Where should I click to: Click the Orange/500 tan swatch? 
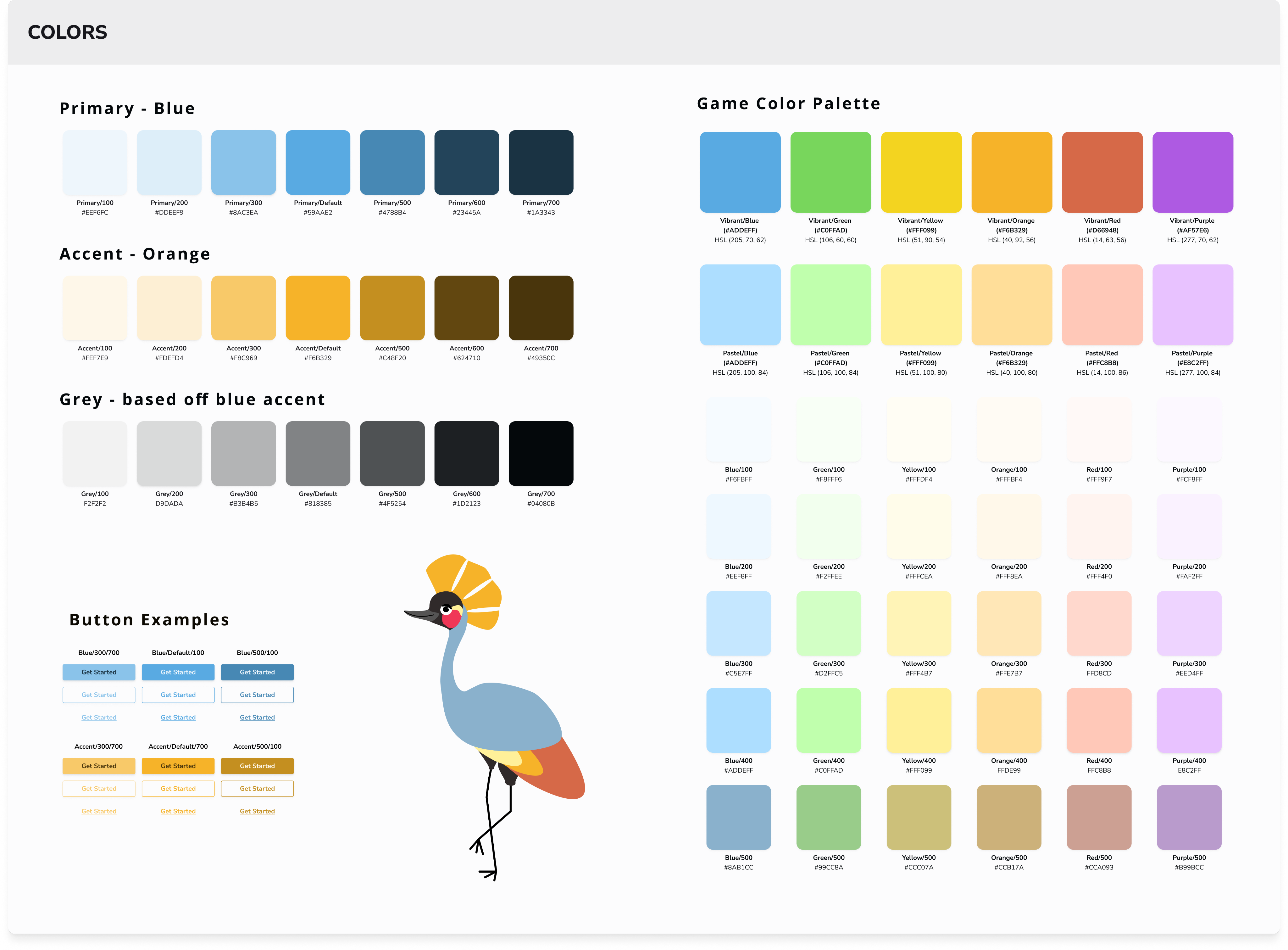(1009, 817)
